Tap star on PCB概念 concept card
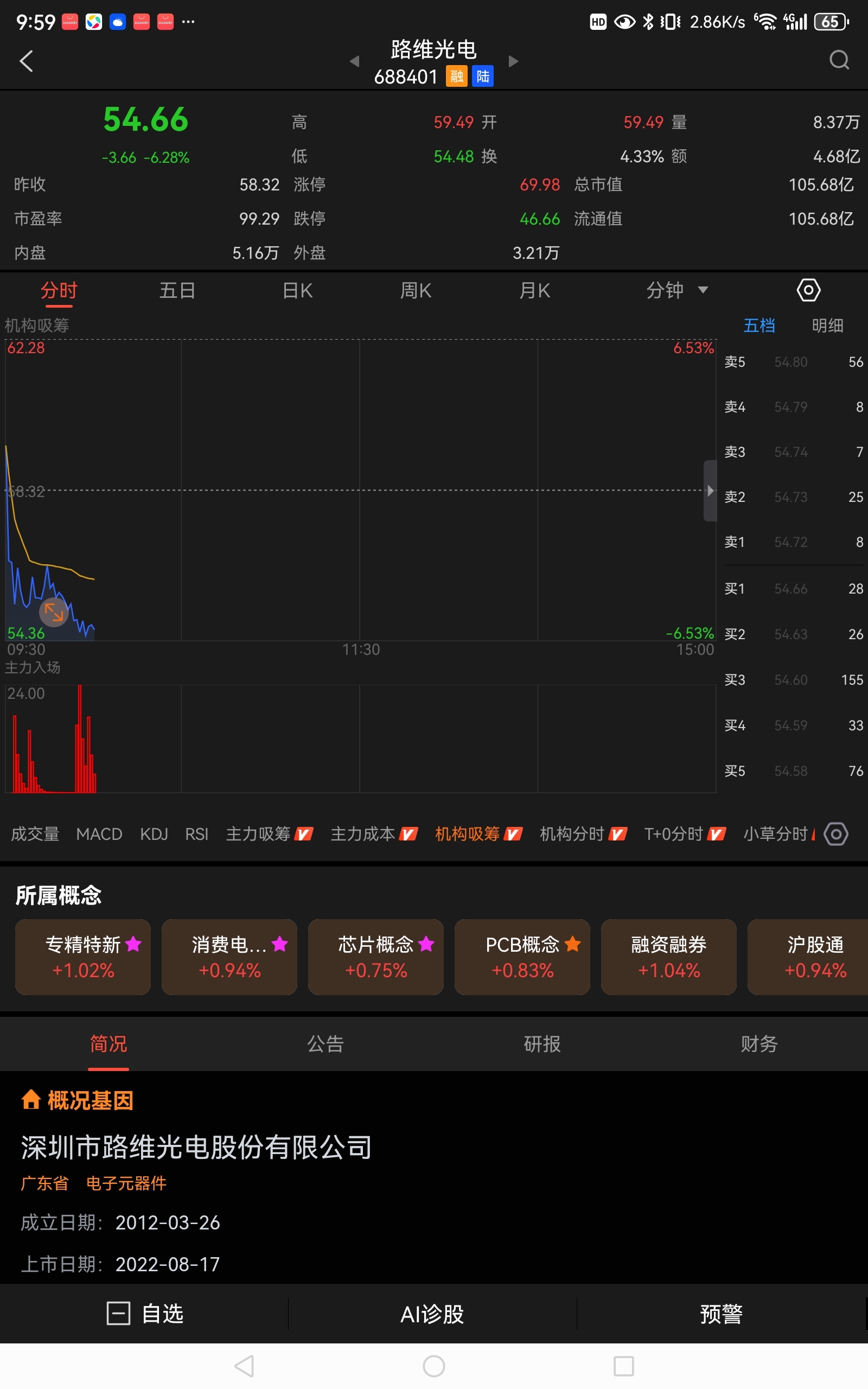The height and width of the screenshot is (1389, 868). coord(572,944)
